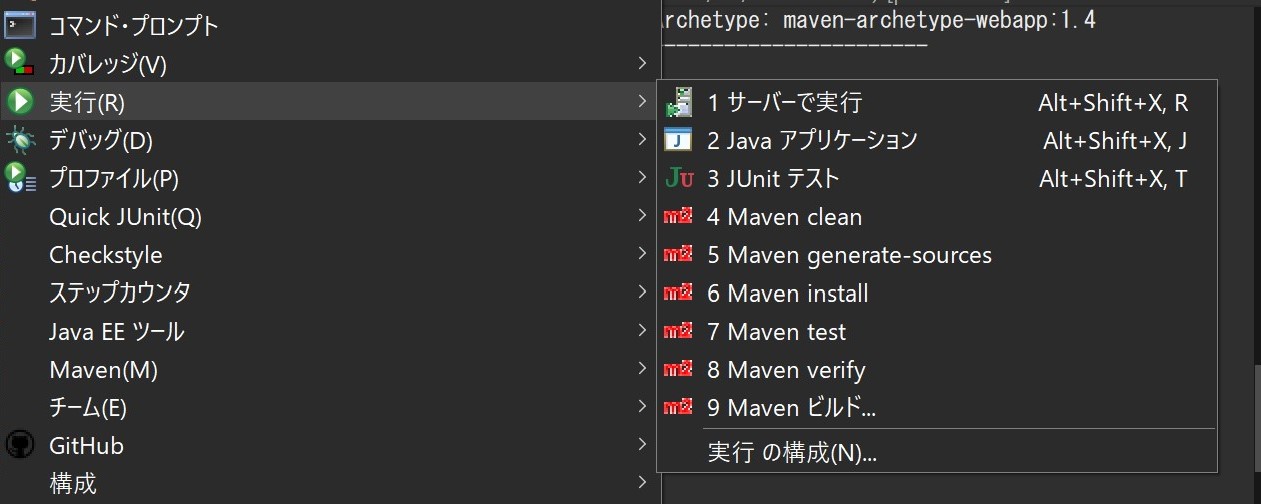Open the Maven(M) menu entry

coord(328,369)
